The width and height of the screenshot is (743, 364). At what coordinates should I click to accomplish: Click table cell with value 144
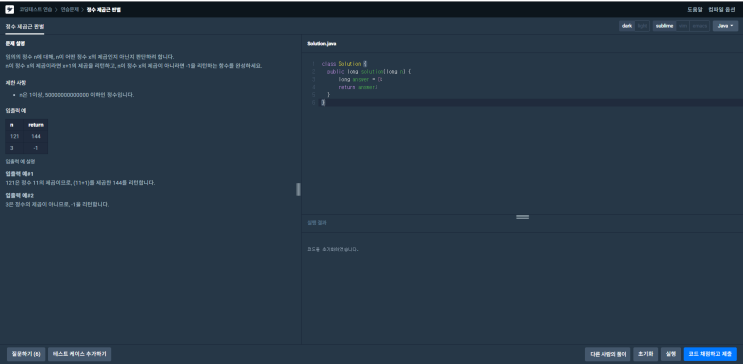click(x=36, y=136)
